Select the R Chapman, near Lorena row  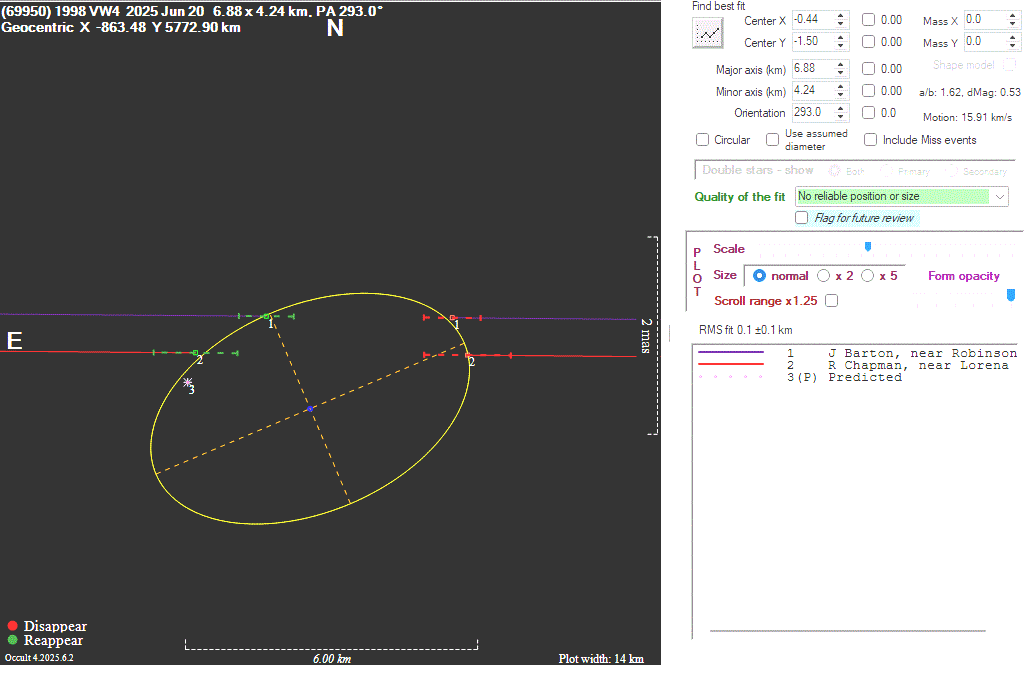pyautogui.click(x=852, y=365)
